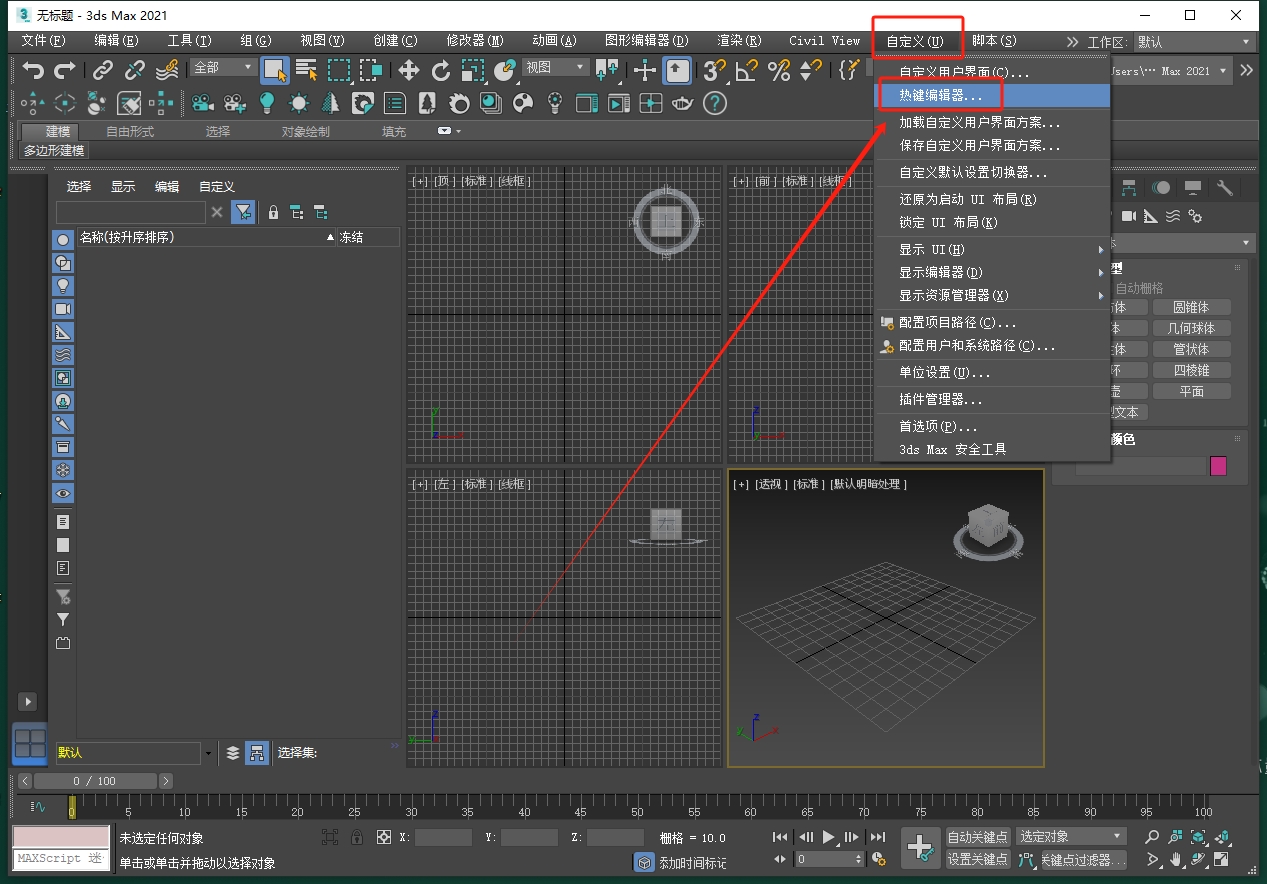Click the Undo arrow icon
Viewport: 1267px width, 884px height.
tap(33, 70)
